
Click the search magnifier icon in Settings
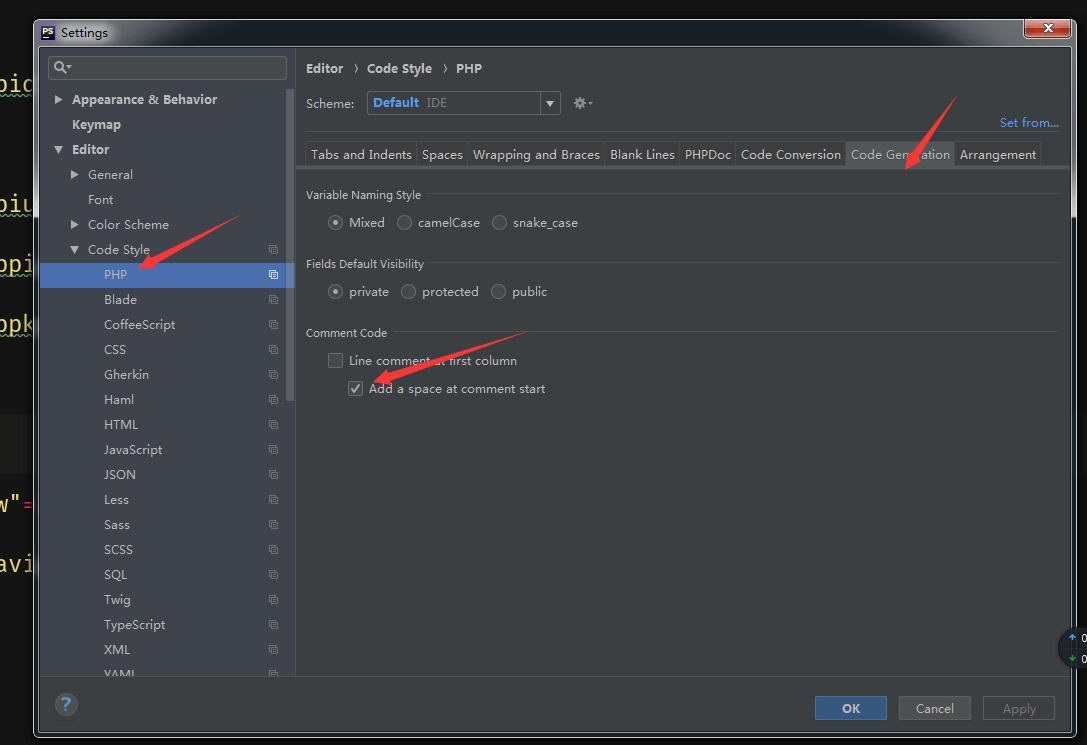coord(61,67)
